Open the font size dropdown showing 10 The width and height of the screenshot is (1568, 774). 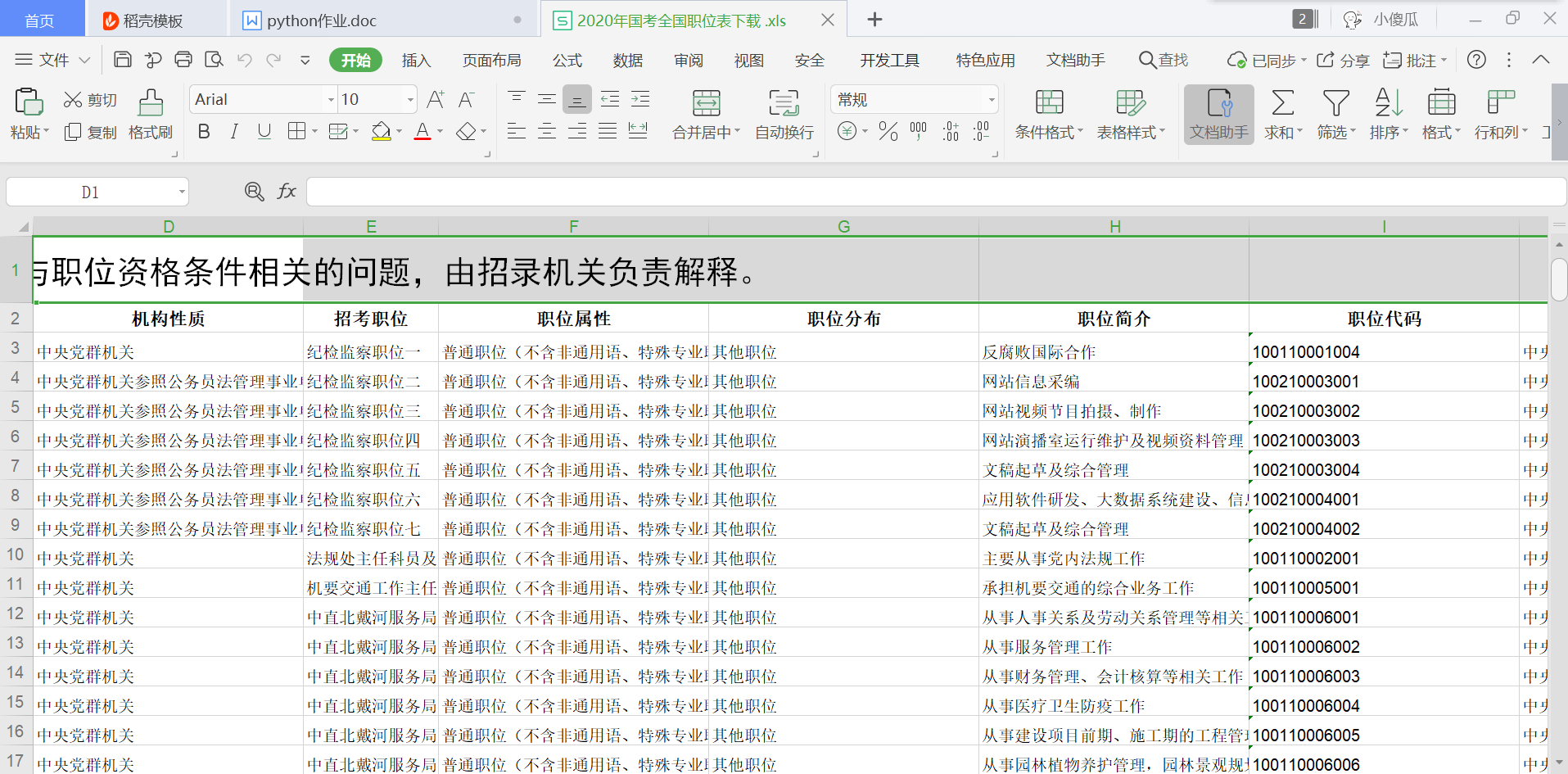(410, 100)
